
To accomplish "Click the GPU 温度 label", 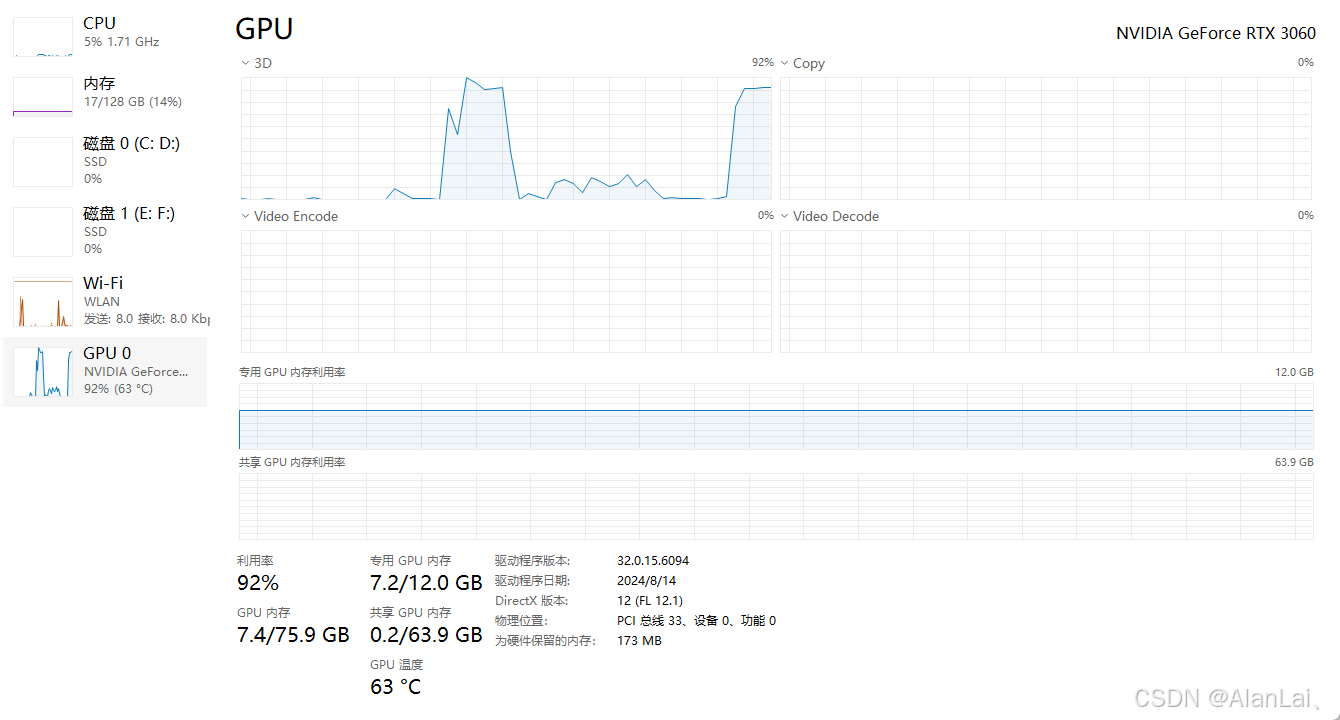I will coord(396,665).
